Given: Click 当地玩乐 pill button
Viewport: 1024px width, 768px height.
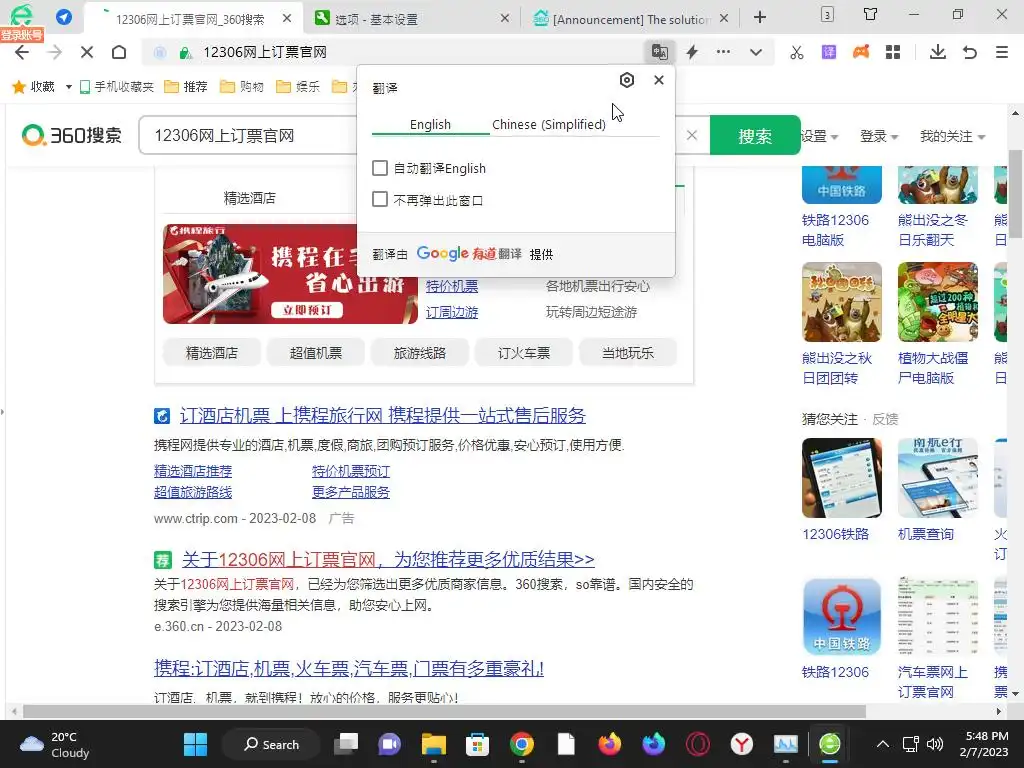Looking at the screenshot, I should pos(628,353).
